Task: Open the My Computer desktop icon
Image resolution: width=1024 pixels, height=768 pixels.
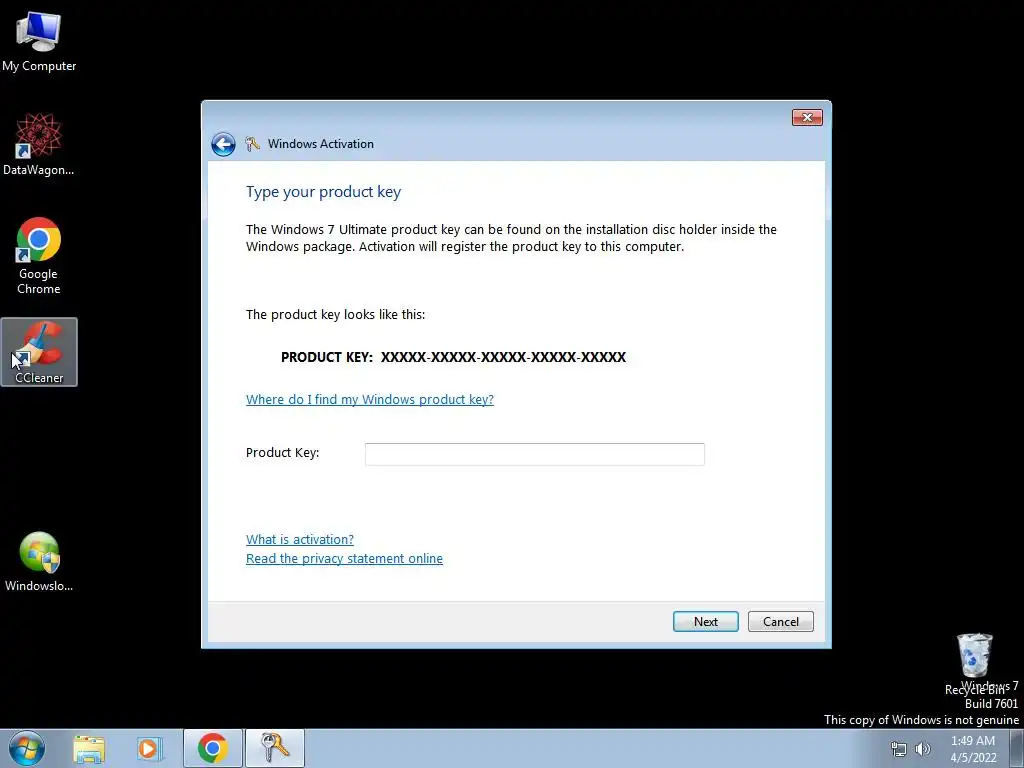Action: pyautogui.click(x=39, y=40)
